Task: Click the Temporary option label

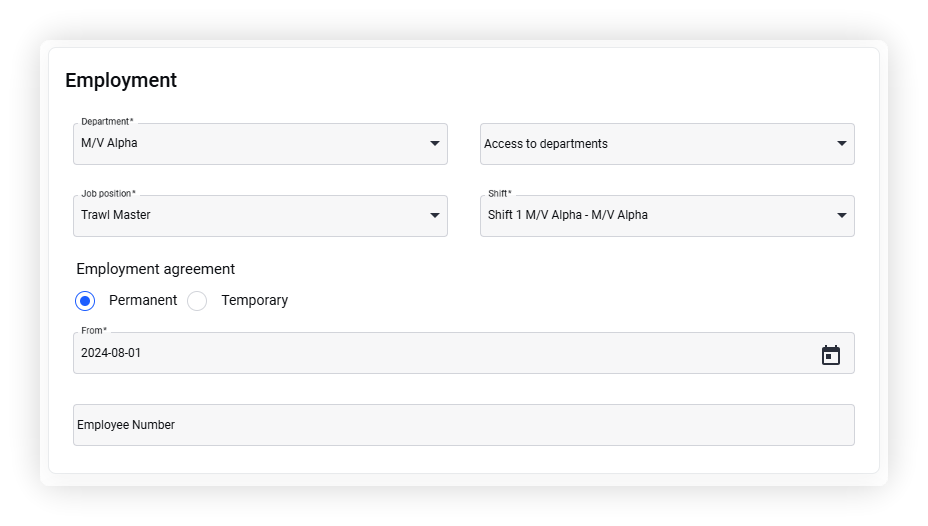Action: click(254, 301)
